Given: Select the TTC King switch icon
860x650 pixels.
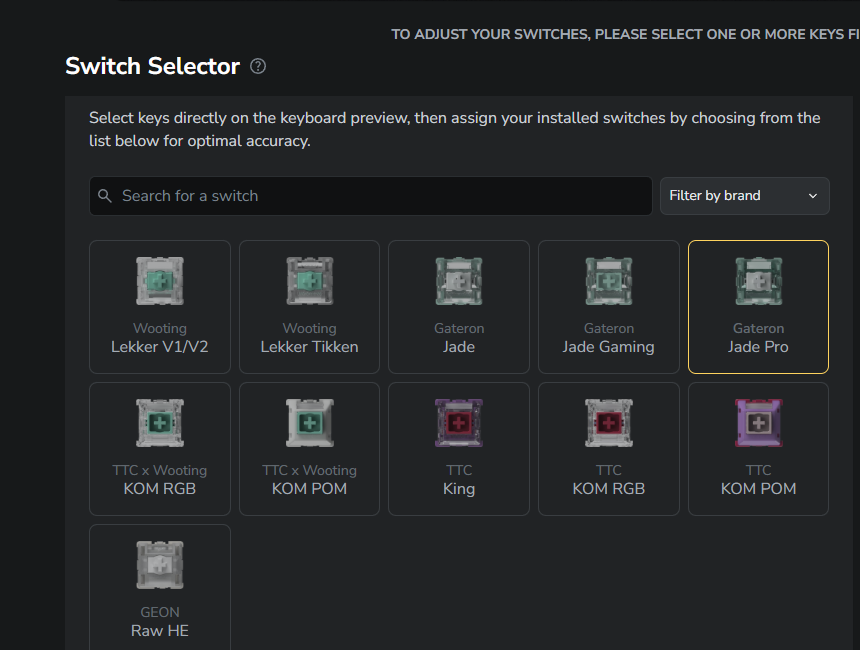Looking at the screenshot, I should pyautogui.click(x=459, y=423).
